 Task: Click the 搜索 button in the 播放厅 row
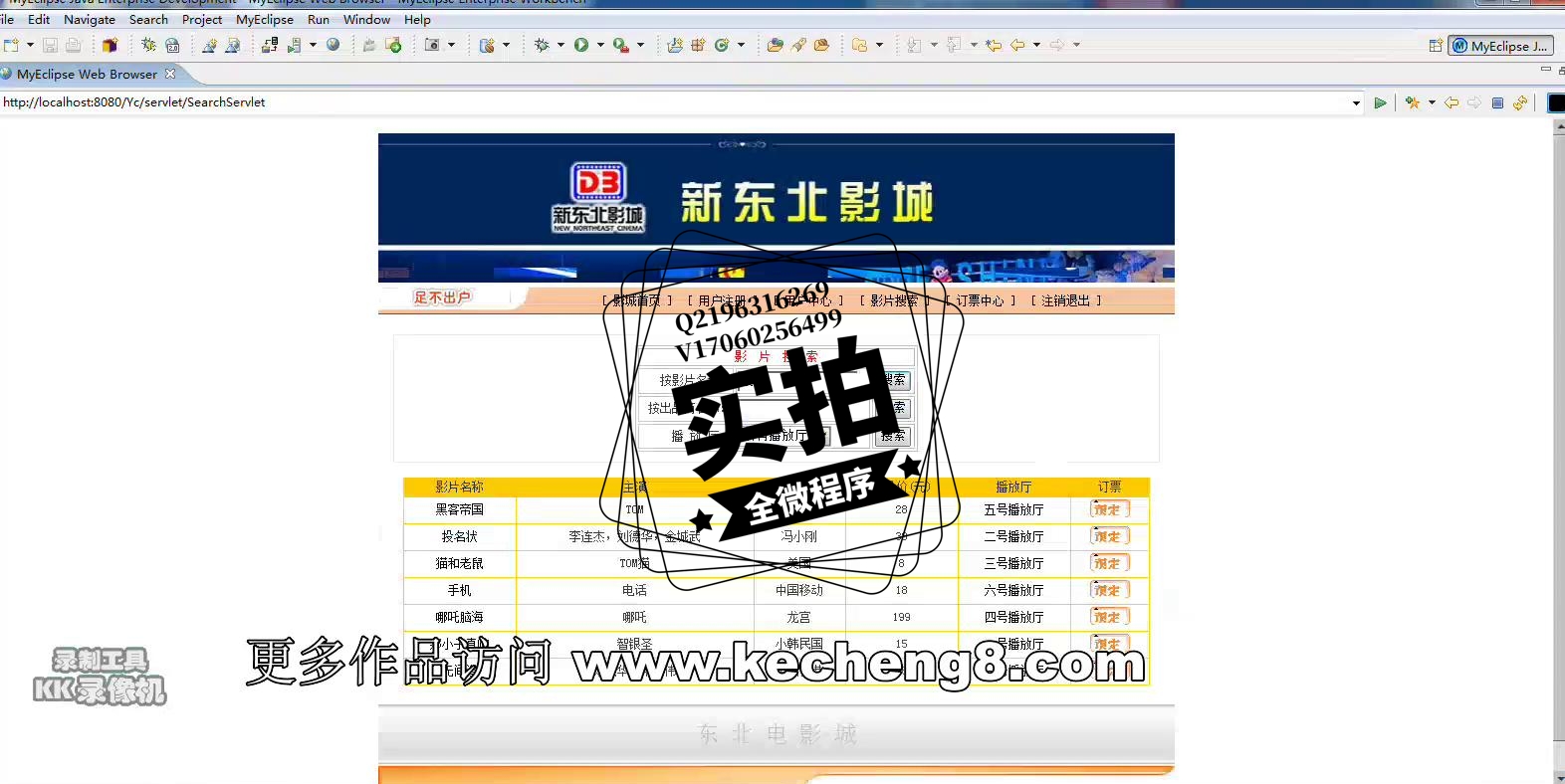tap(893, 436)
